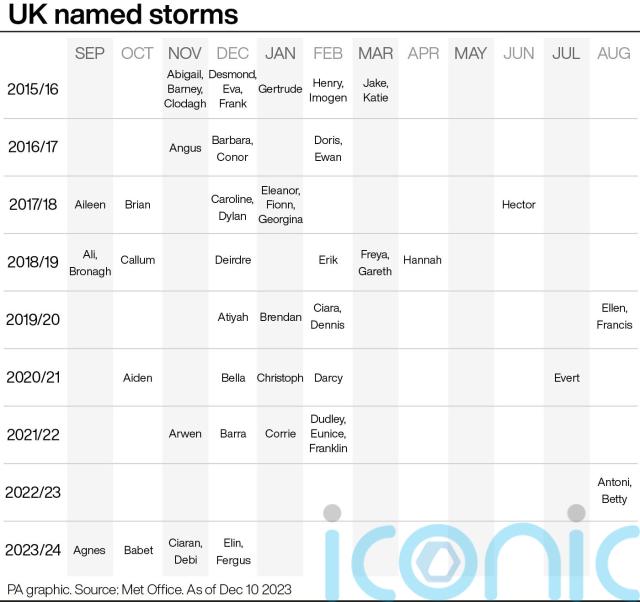Click the JAN month header
The image size is (640, 602).
(280, 53)
